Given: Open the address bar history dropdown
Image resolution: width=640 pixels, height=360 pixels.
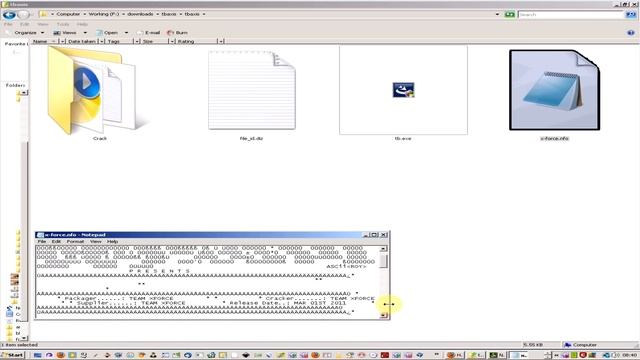Looking at the screenshot, I should [497, 14].
